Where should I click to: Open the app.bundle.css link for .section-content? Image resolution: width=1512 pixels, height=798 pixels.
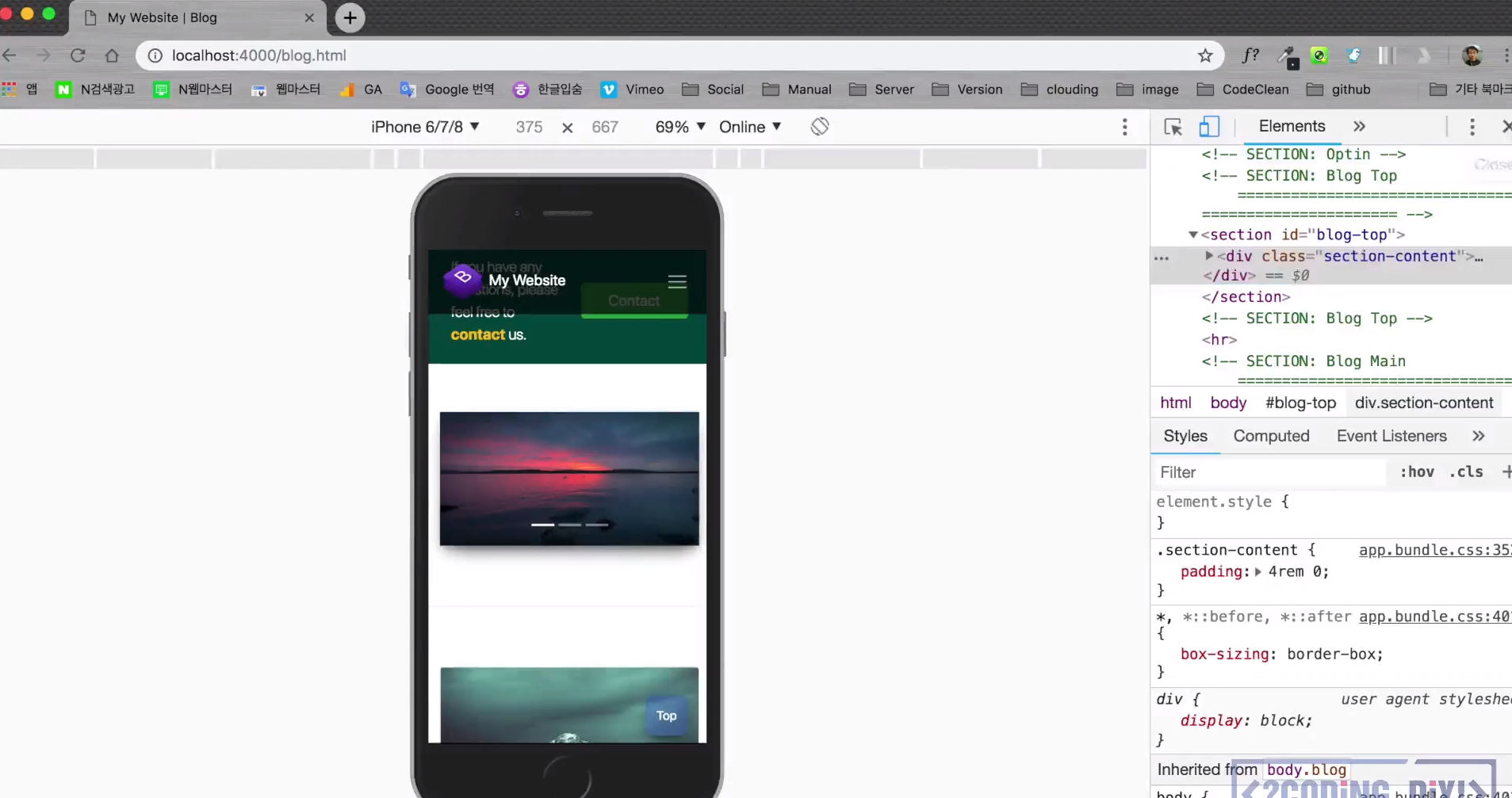click(1434, 550)
